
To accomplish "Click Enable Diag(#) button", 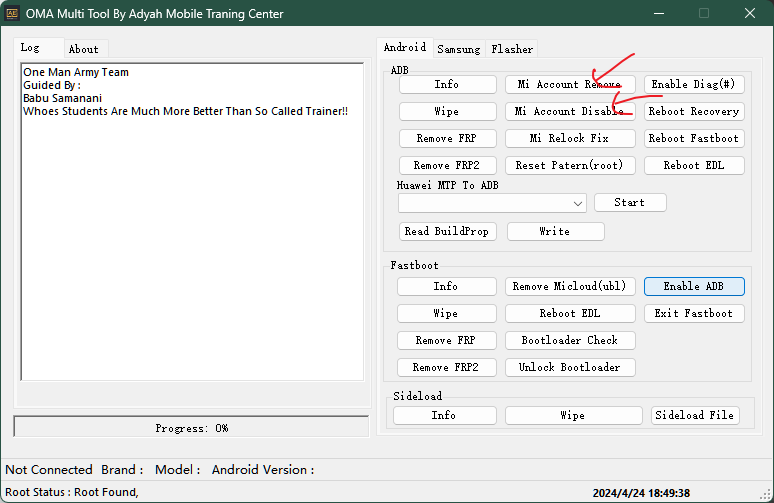I will pos(694,84).
